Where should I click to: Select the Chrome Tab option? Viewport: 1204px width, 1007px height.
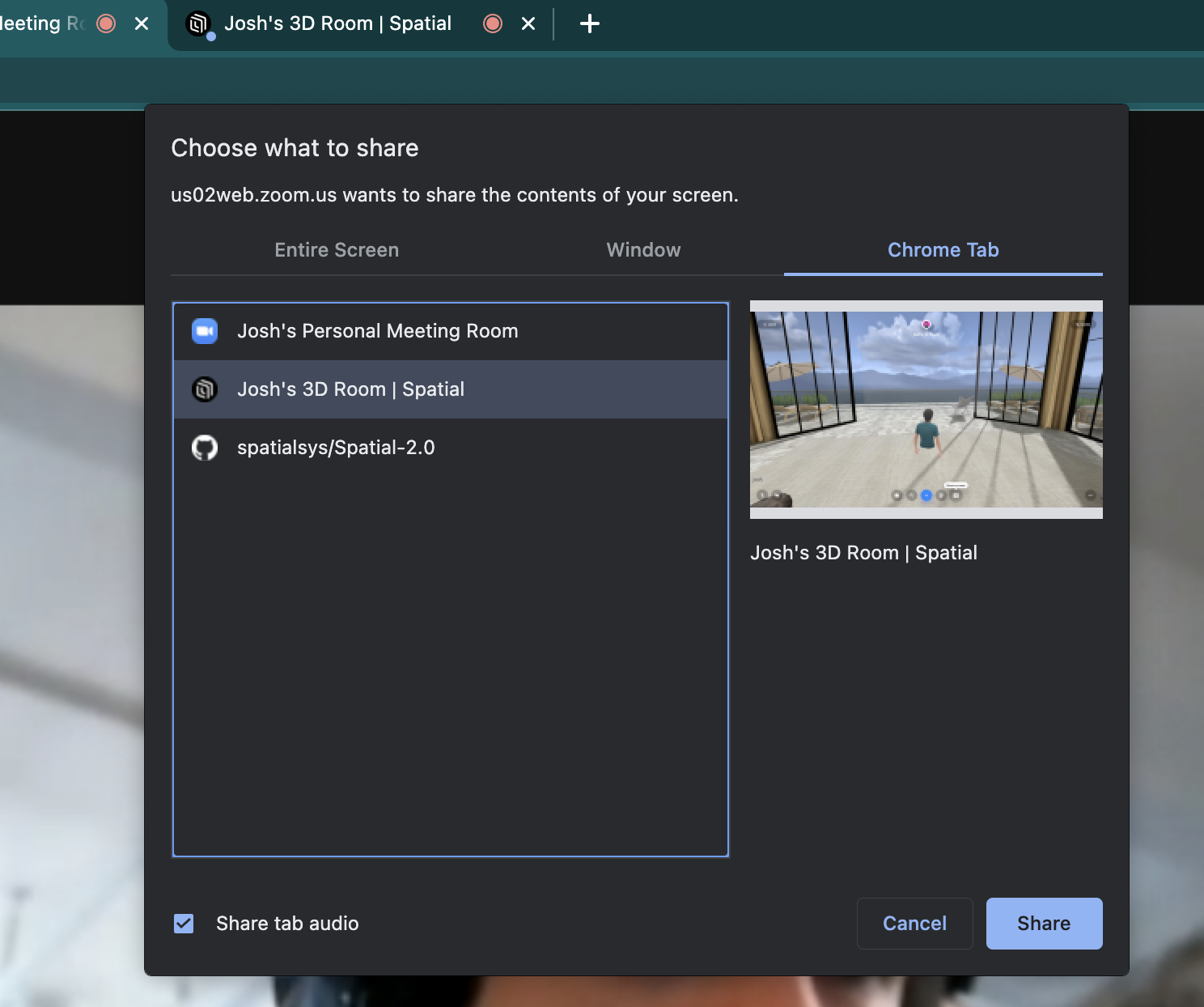[x=943, y=250]
